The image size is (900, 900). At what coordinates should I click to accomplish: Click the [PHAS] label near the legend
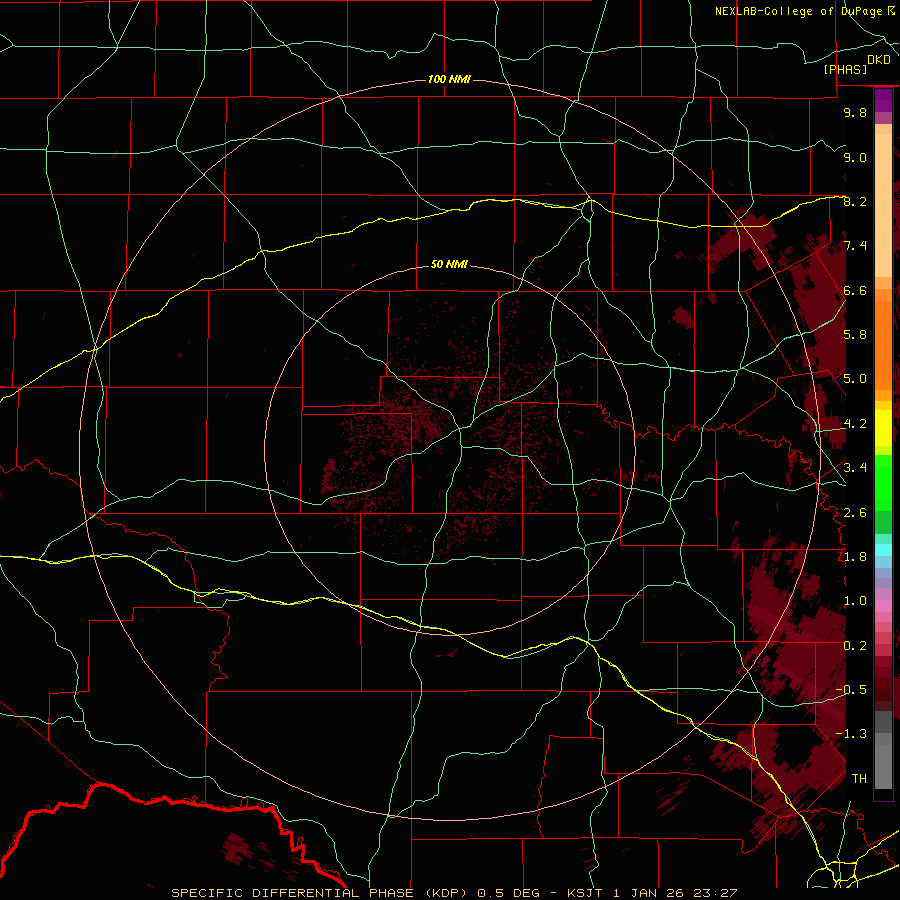pos(845,70)
